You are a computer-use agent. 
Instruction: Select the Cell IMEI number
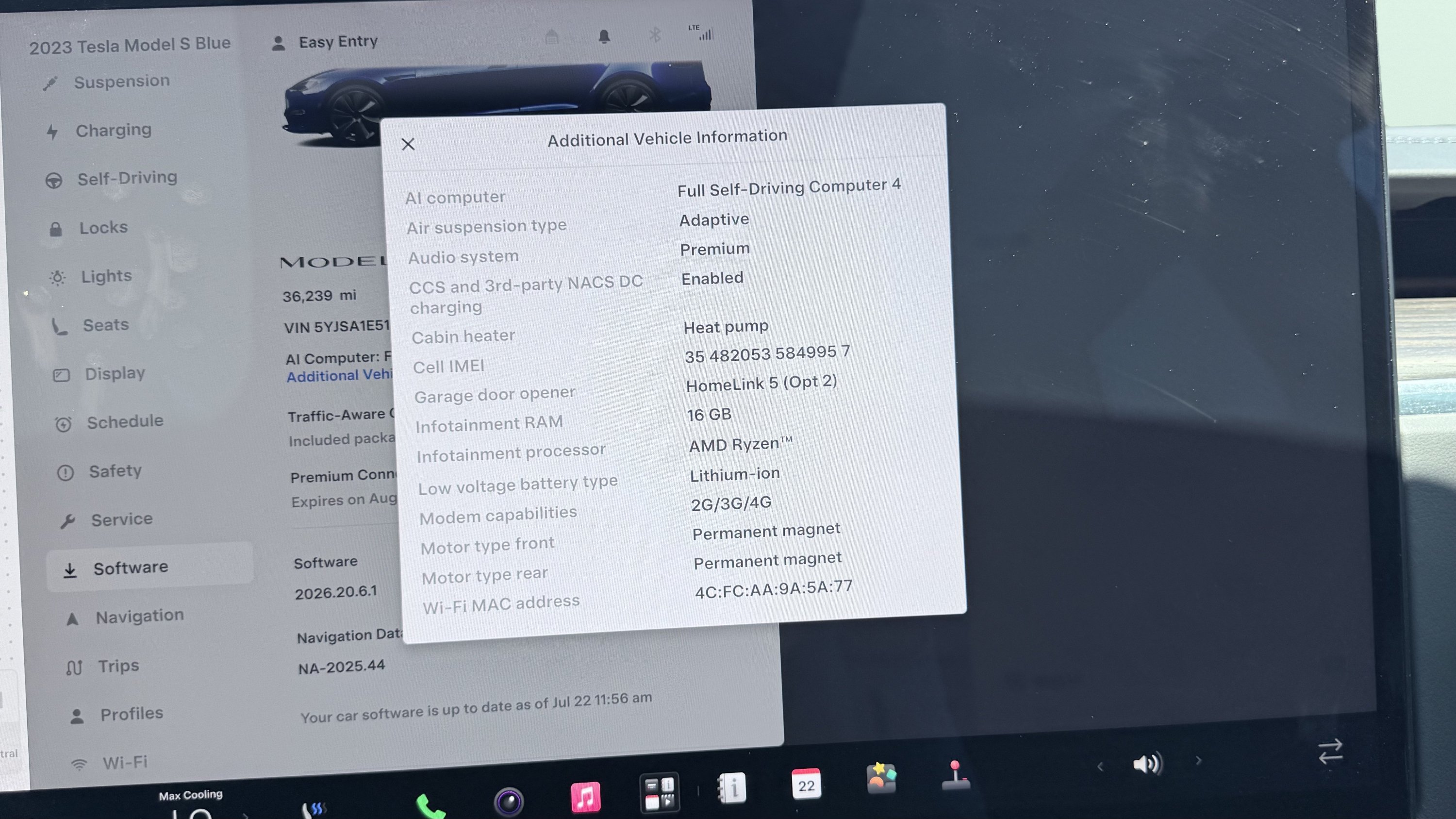click(x=767, y=354)
